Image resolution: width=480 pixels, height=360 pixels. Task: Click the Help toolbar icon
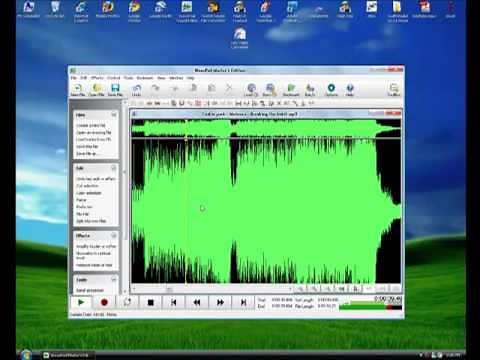(x=350, y=89)
